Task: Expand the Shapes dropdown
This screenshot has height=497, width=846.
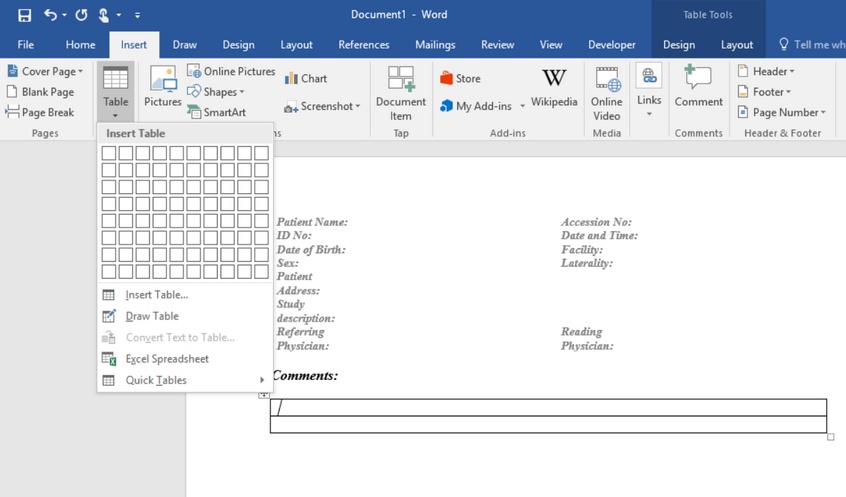Action: pos(216,92)
